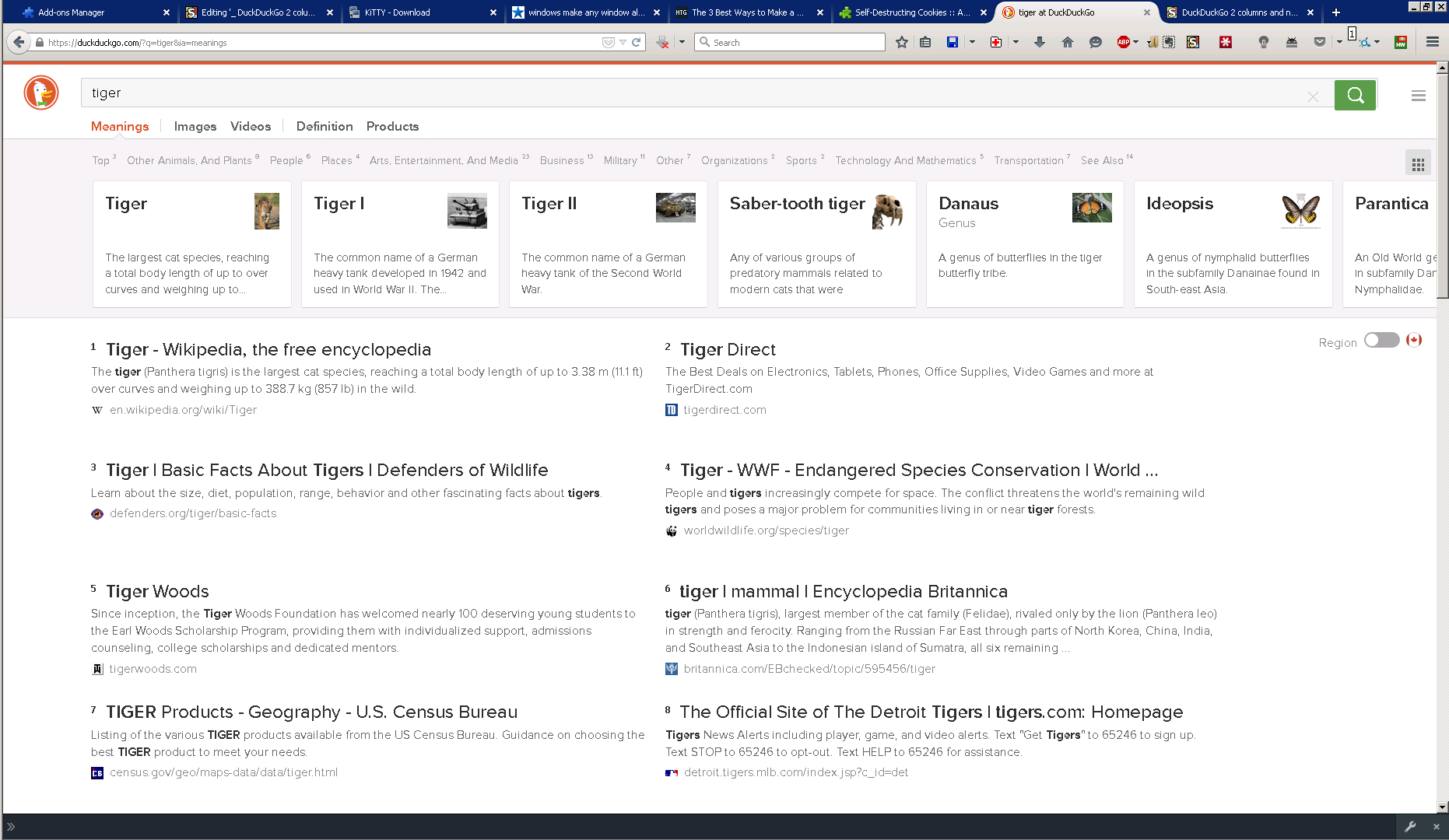Open the bookmarks dropdown arrow beside save icon
This screenshot has height=840, width=1449.
970,42
